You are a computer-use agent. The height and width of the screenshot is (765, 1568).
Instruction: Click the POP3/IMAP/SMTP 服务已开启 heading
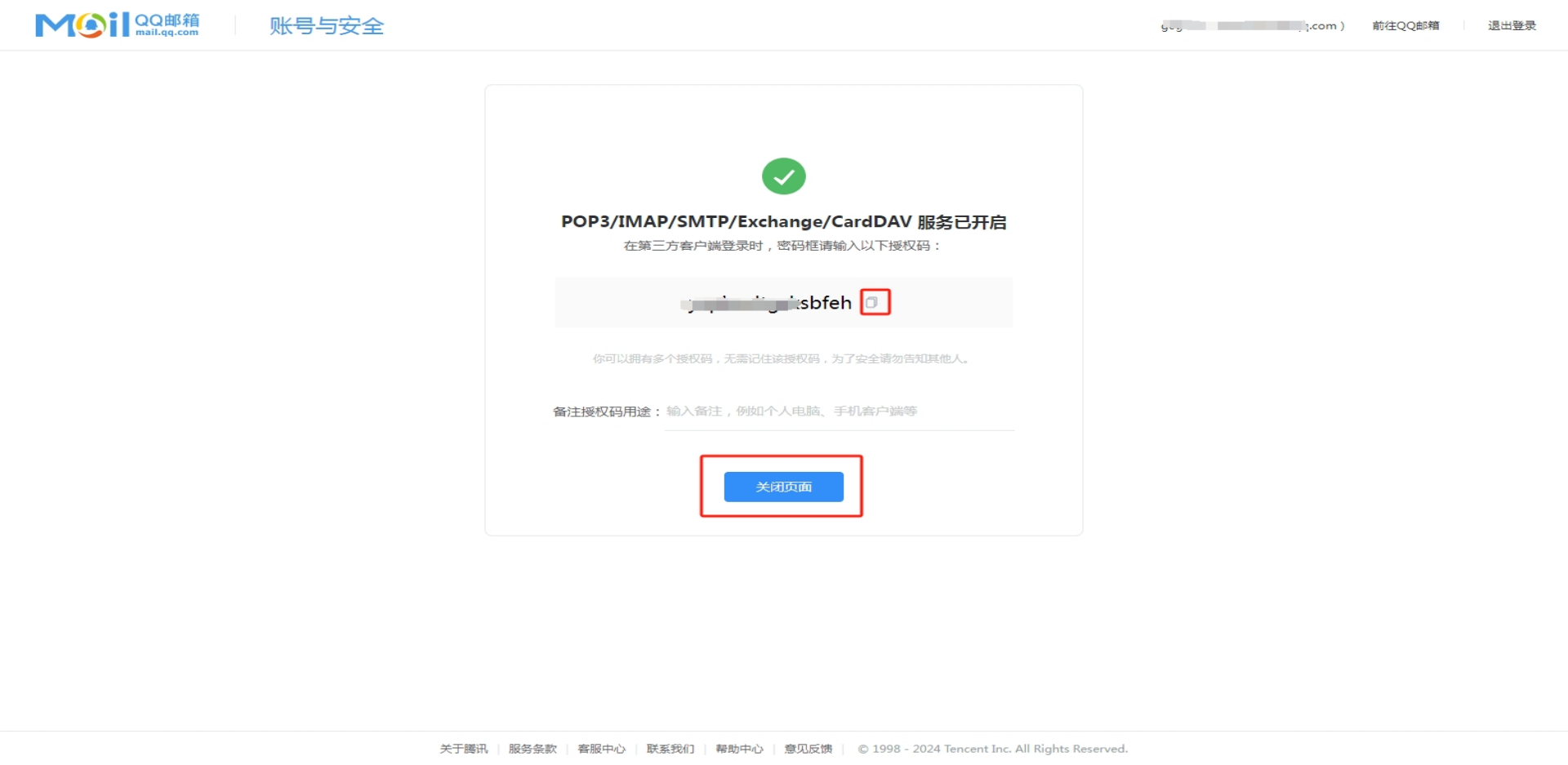[784, 222]
